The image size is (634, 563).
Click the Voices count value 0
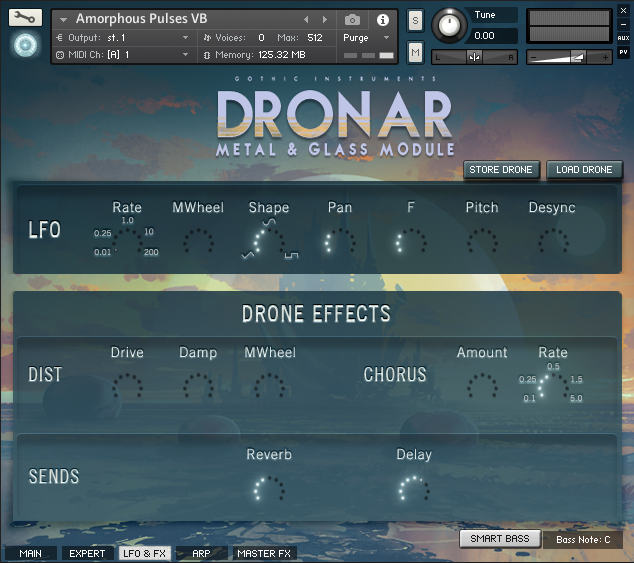pos(261,38)
